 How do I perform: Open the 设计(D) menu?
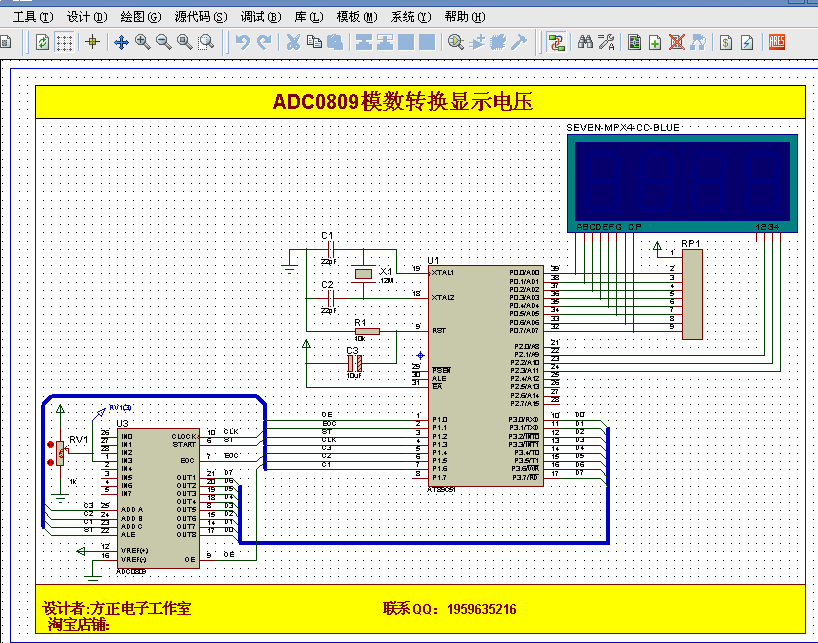pos(87,17)
